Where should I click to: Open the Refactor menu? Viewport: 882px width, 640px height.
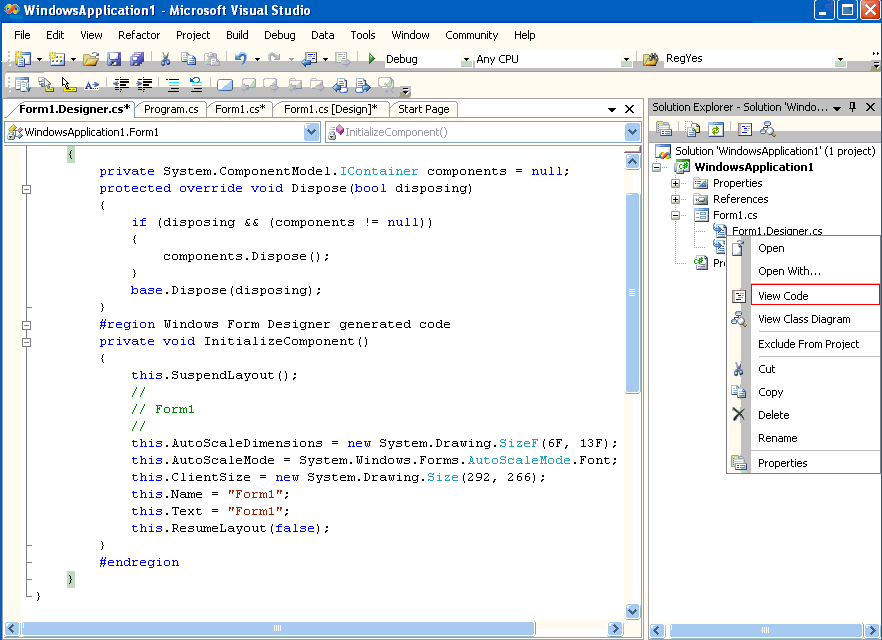pos(139,35)
